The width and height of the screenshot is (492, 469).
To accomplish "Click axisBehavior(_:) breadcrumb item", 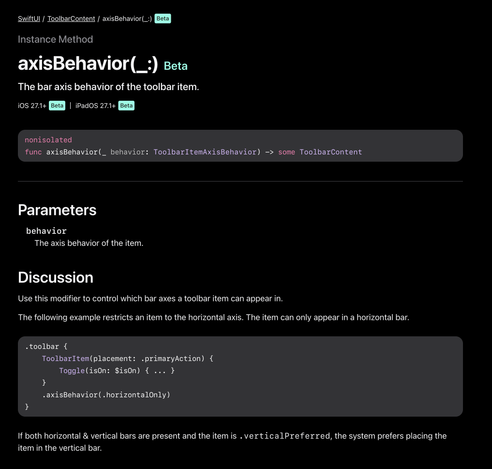I will tap(127, 19).
